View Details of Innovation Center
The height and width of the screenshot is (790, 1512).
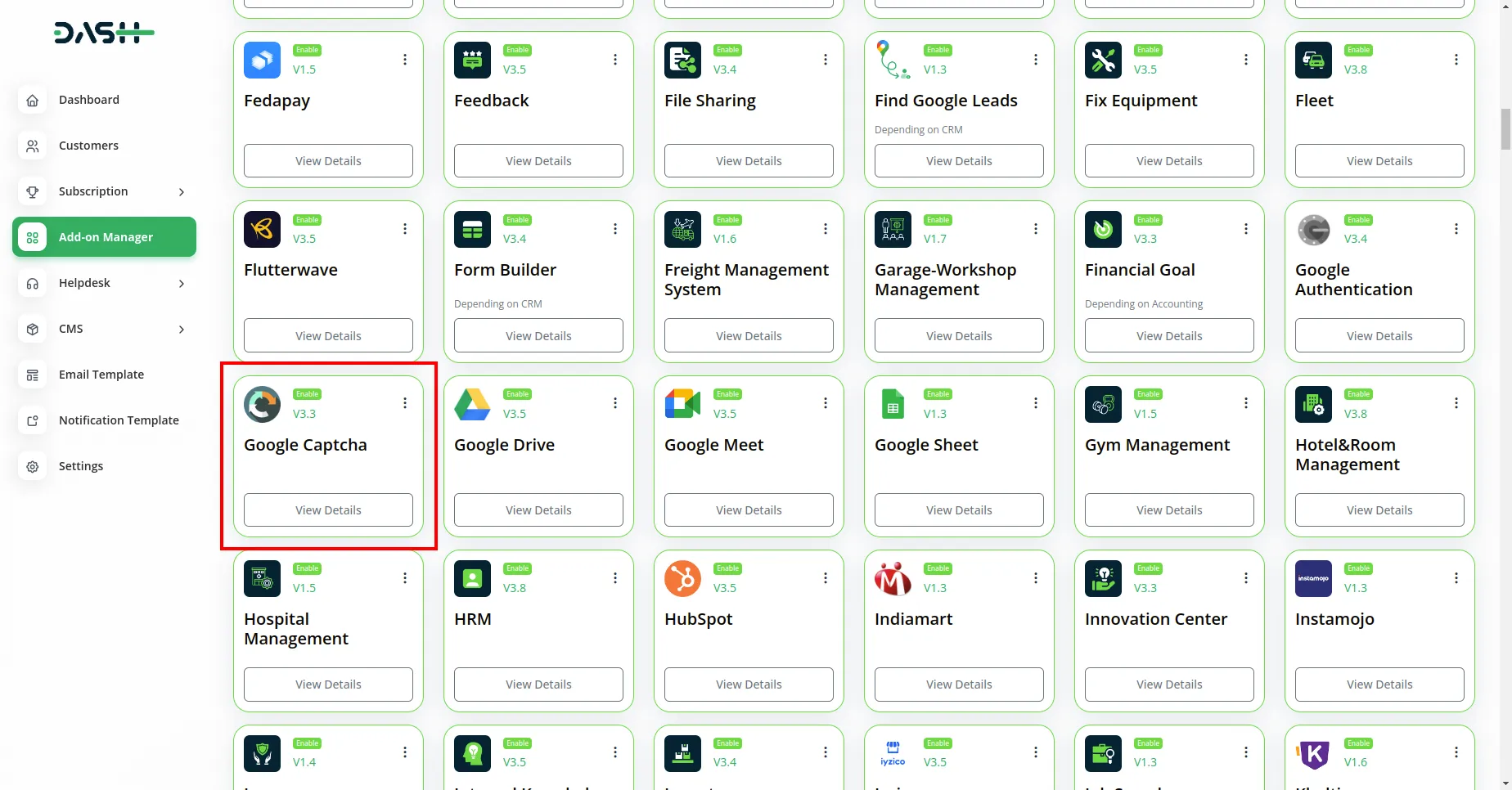point(1169,685)
